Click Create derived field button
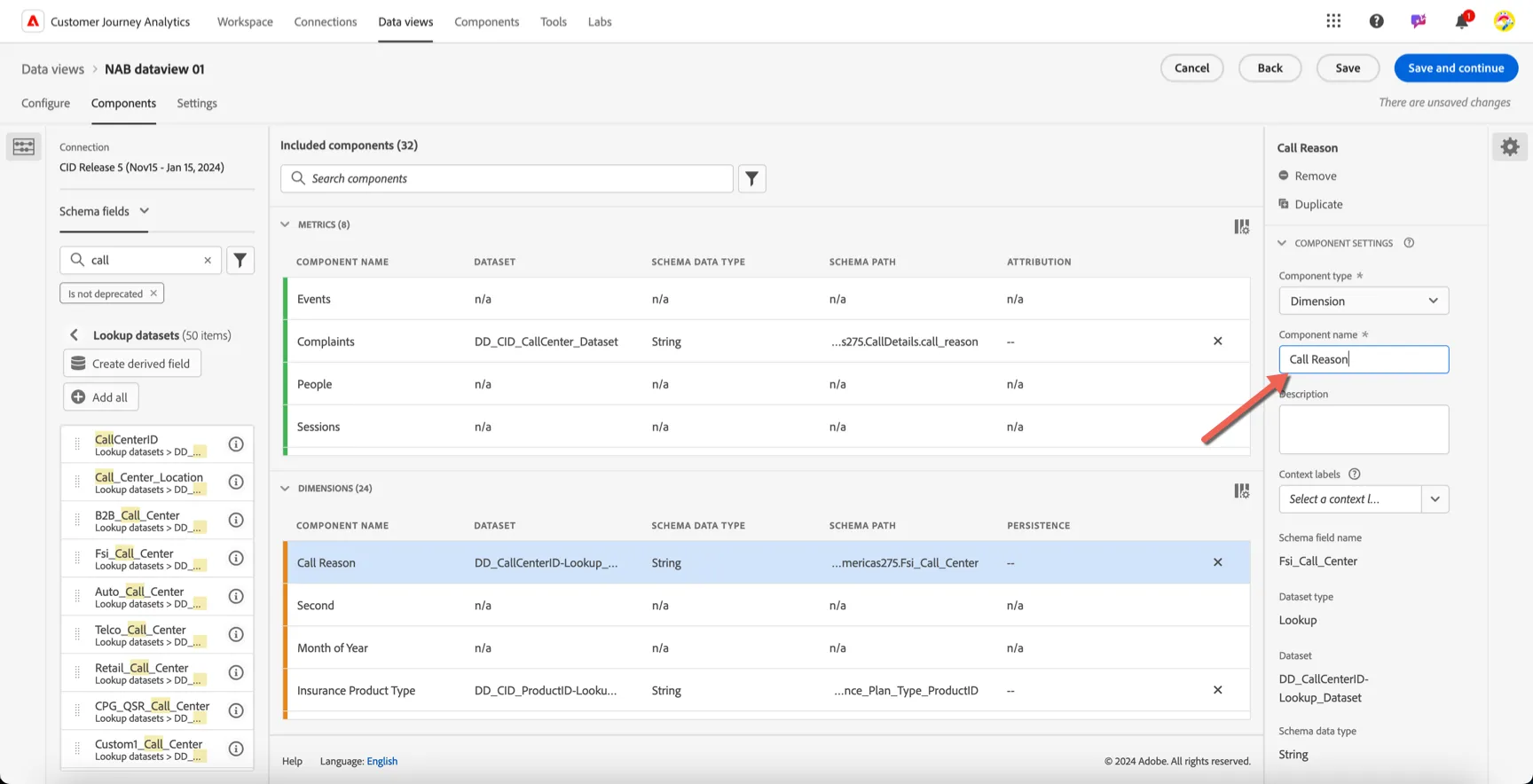This screenshot has width=1533, height=784. 132,364
